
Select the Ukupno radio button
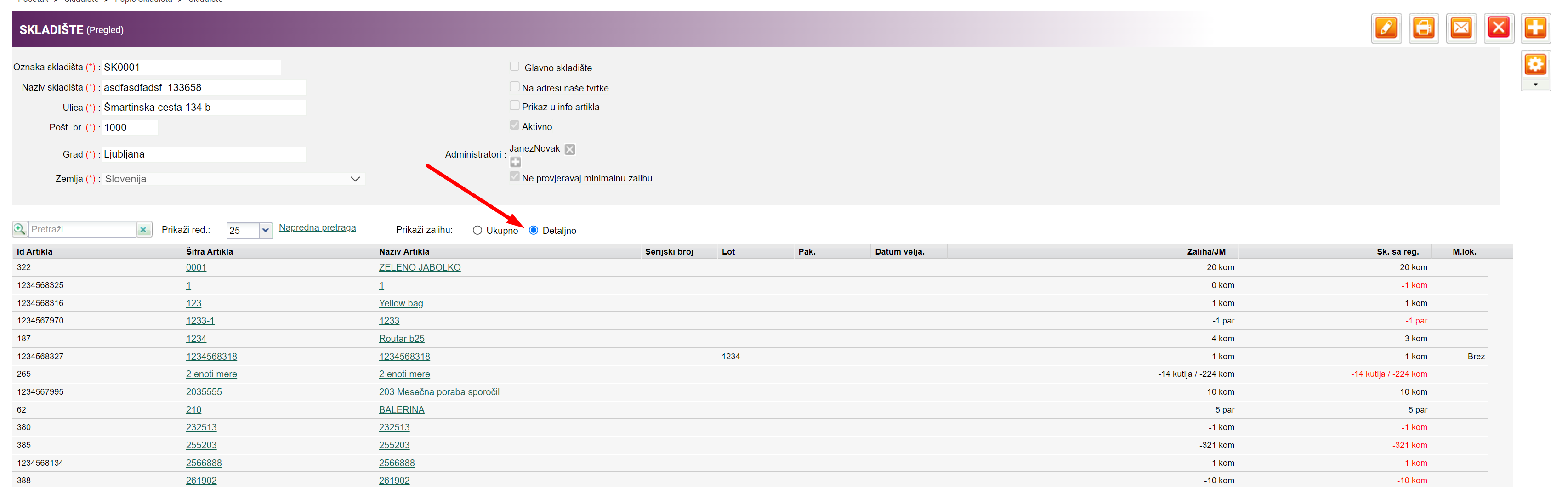tap(477, 230)
